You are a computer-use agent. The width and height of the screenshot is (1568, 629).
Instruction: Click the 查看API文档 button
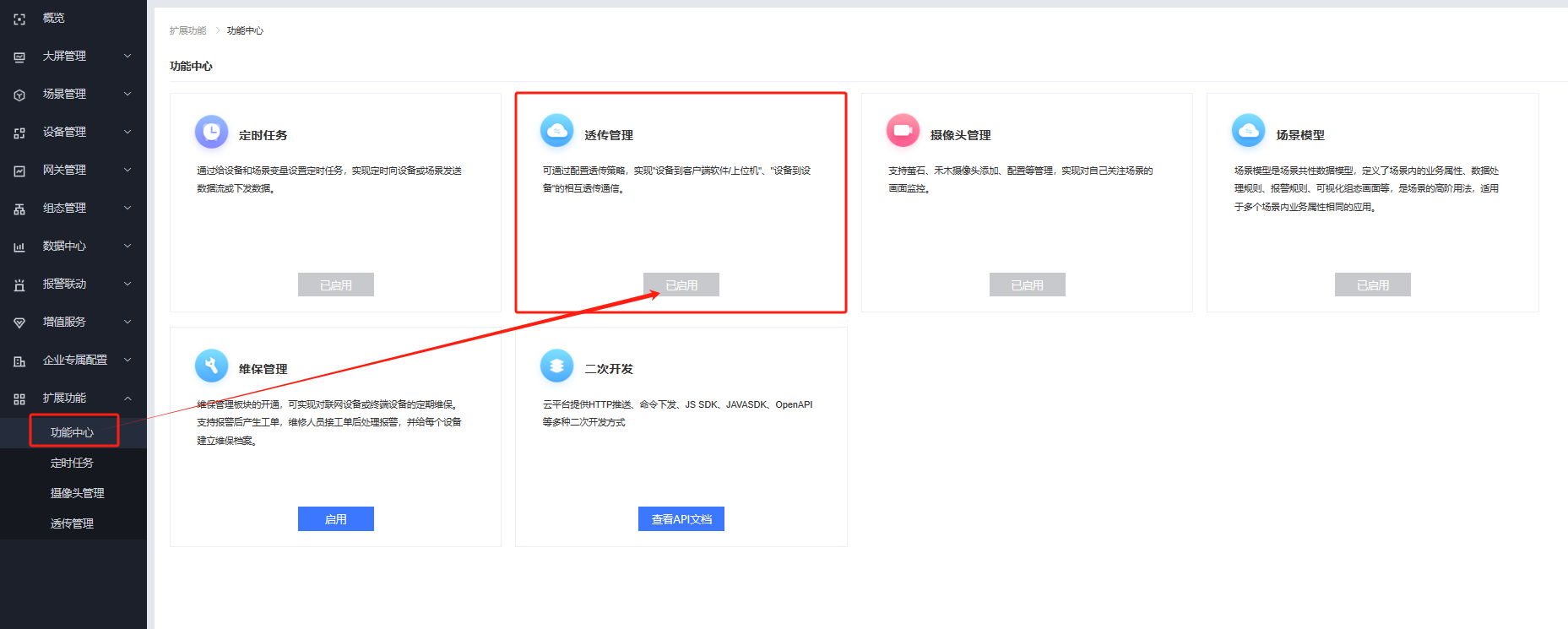(681, 519)
